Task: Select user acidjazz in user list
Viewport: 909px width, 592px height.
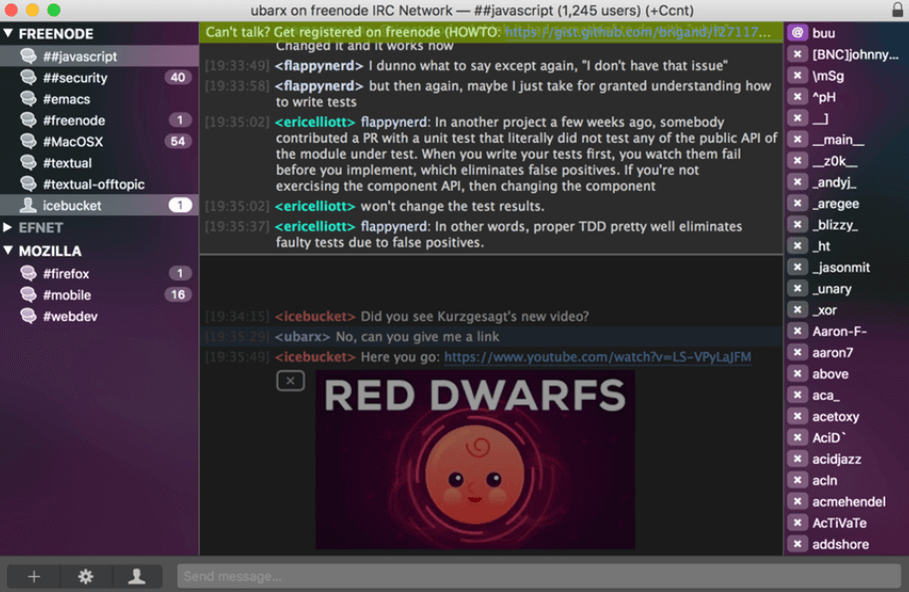Action: 846,459
